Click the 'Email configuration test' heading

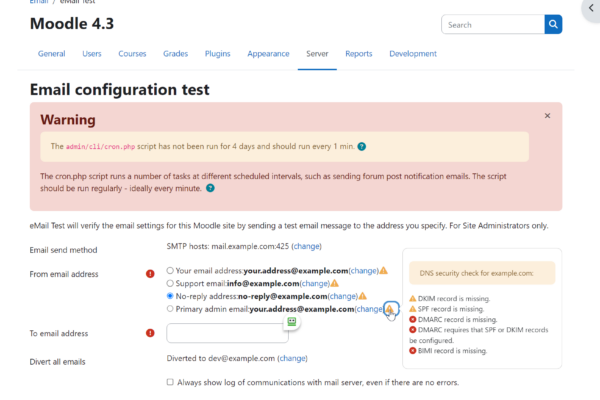[x=119, y=90]
